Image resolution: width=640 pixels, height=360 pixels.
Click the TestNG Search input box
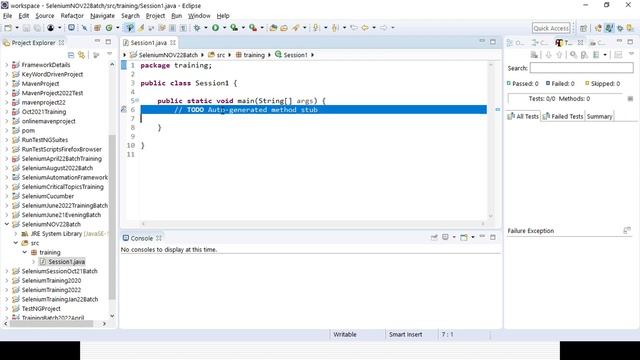click(x=582, y=68)
